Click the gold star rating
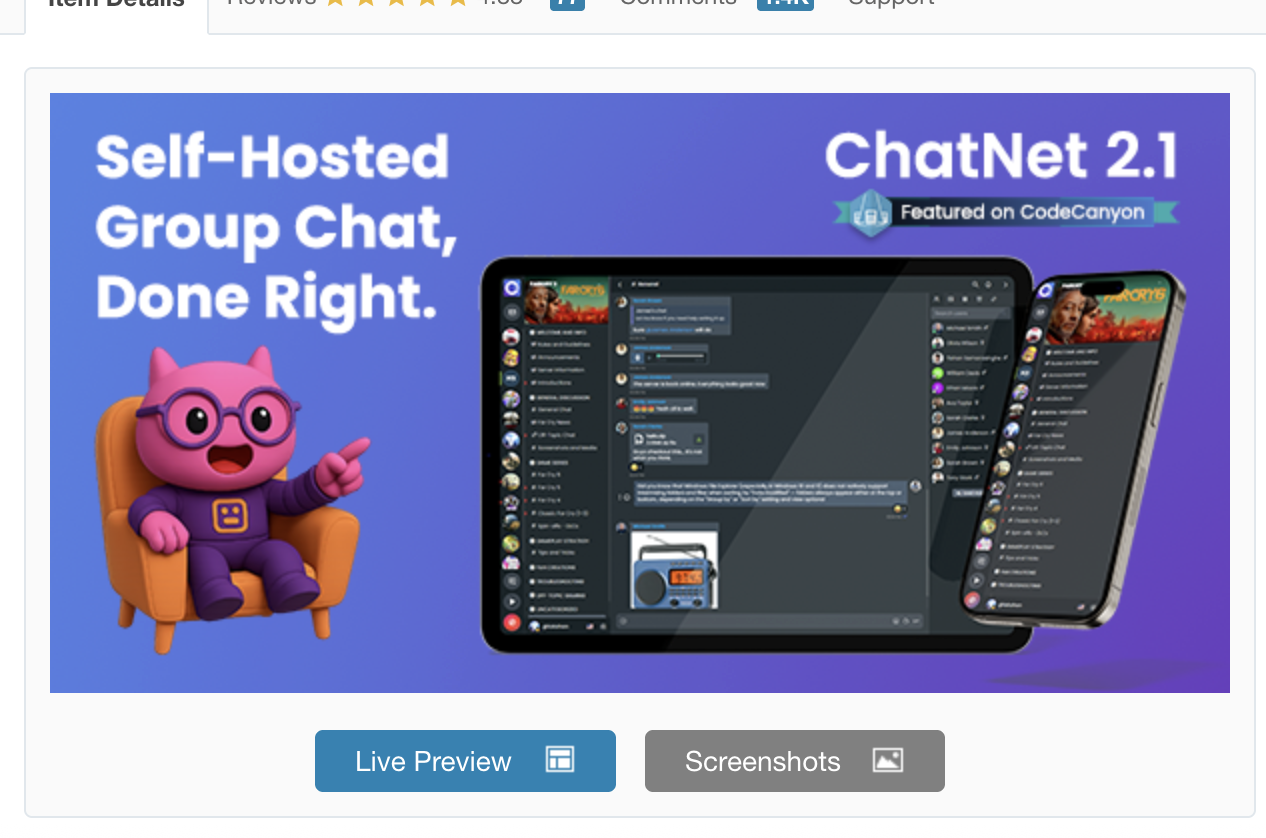Screen dimensions: 1266x838 tap(397, 3)
